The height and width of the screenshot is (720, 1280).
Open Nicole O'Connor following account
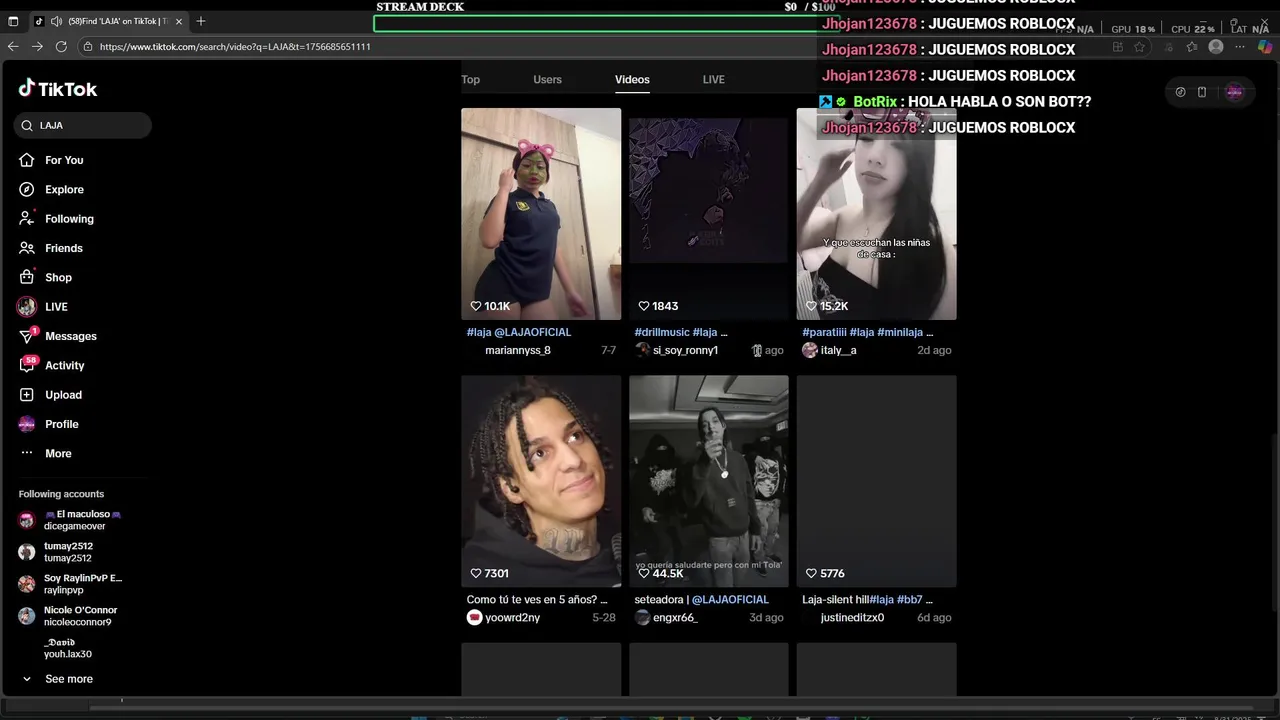68,616
